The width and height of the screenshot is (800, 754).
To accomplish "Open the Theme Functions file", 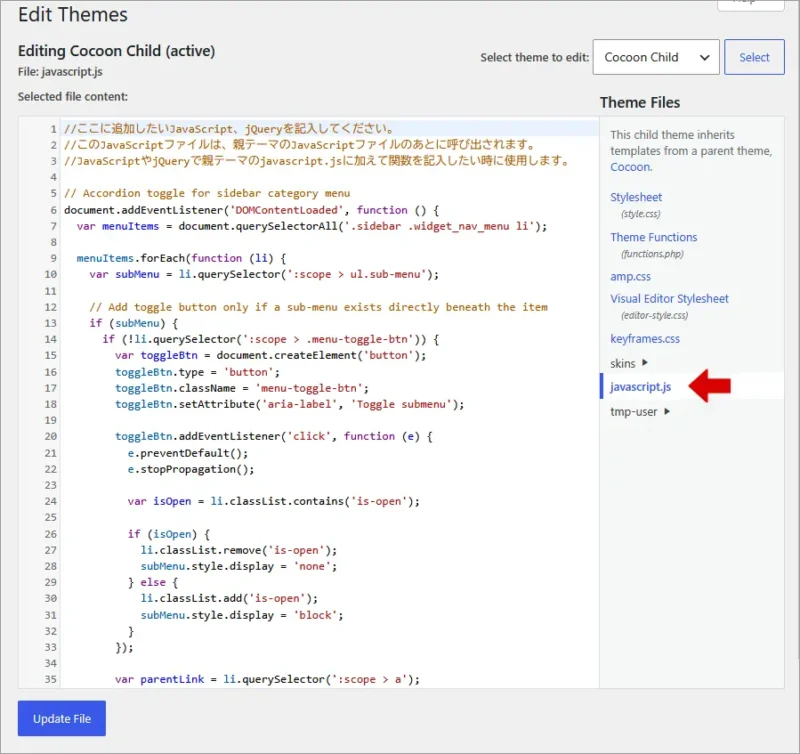I will click(654, 237).
